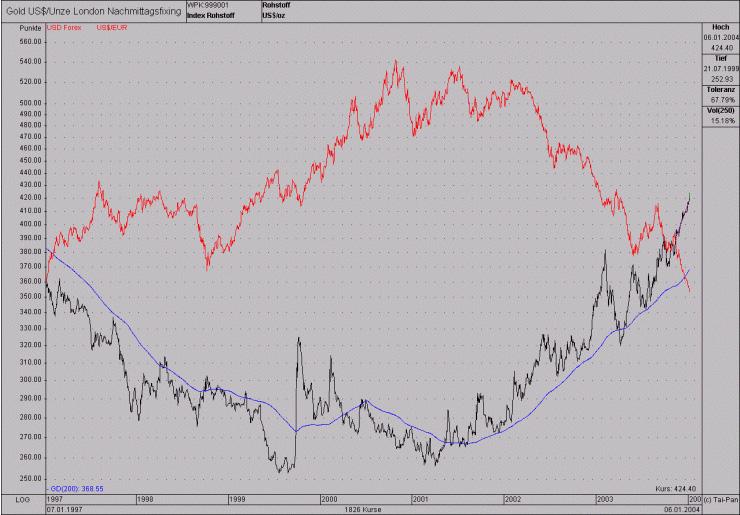Click the GD(200) moving average label

pos(76,489)
